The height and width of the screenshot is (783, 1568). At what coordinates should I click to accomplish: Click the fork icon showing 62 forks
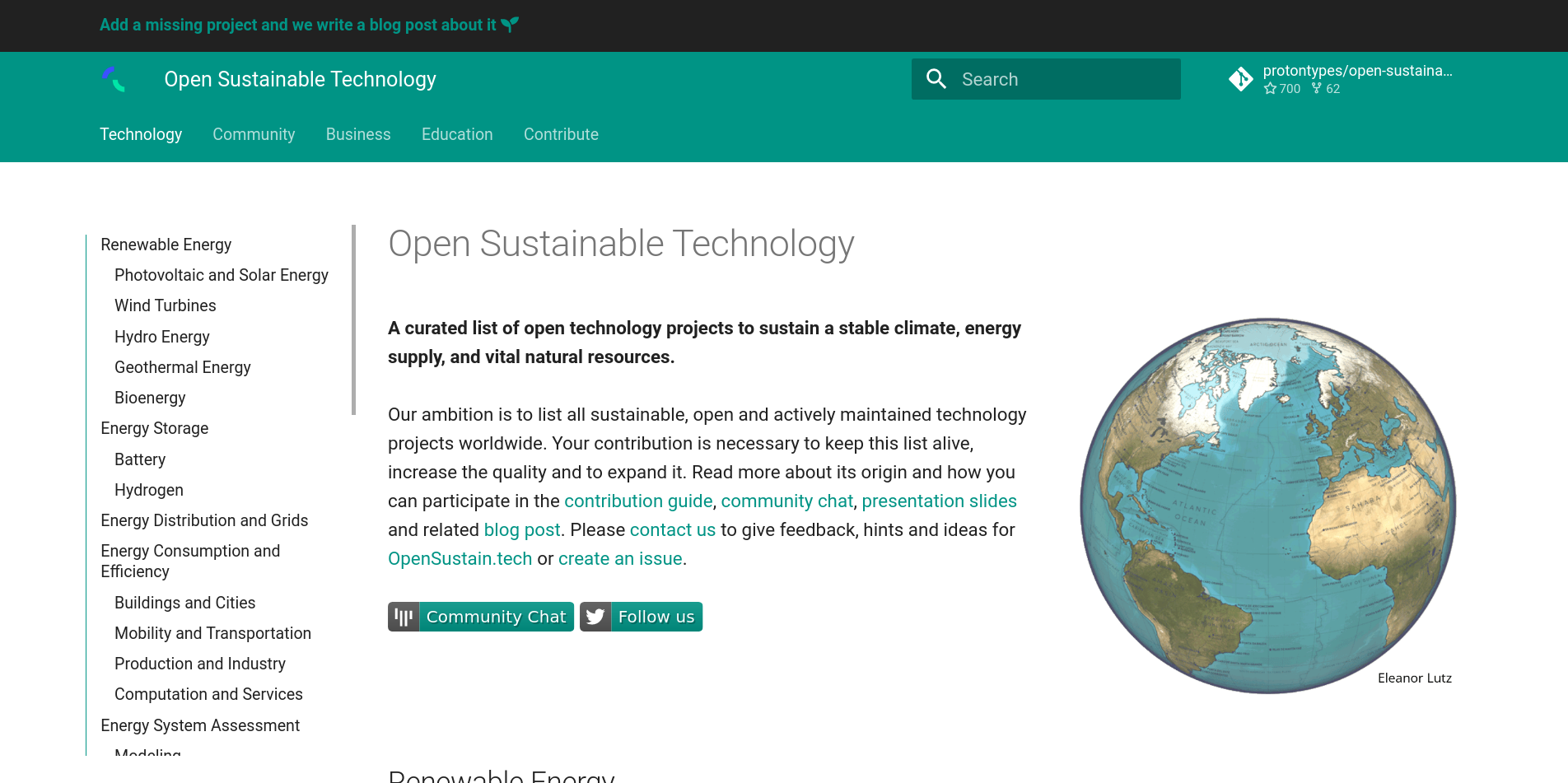point(1315,88)
